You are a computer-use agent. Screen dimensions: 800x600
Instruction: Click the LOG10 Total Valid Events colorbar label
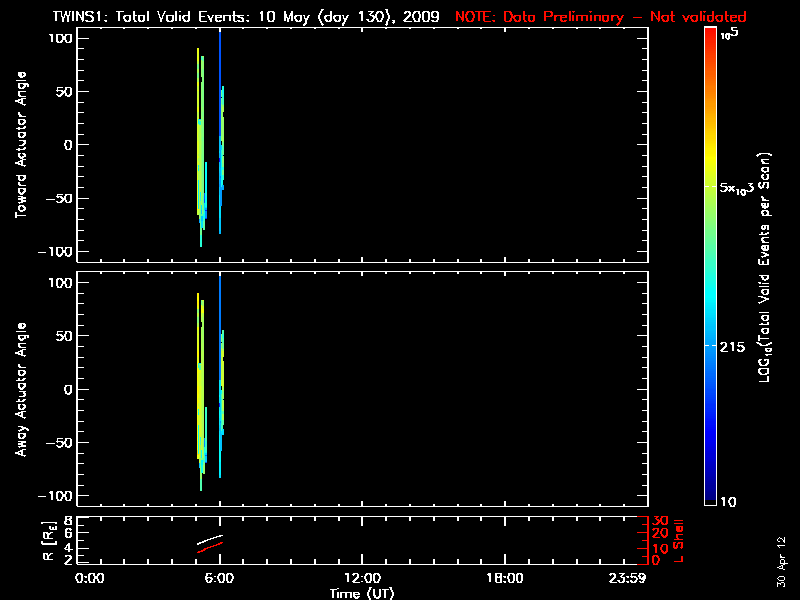click(765, 265)
